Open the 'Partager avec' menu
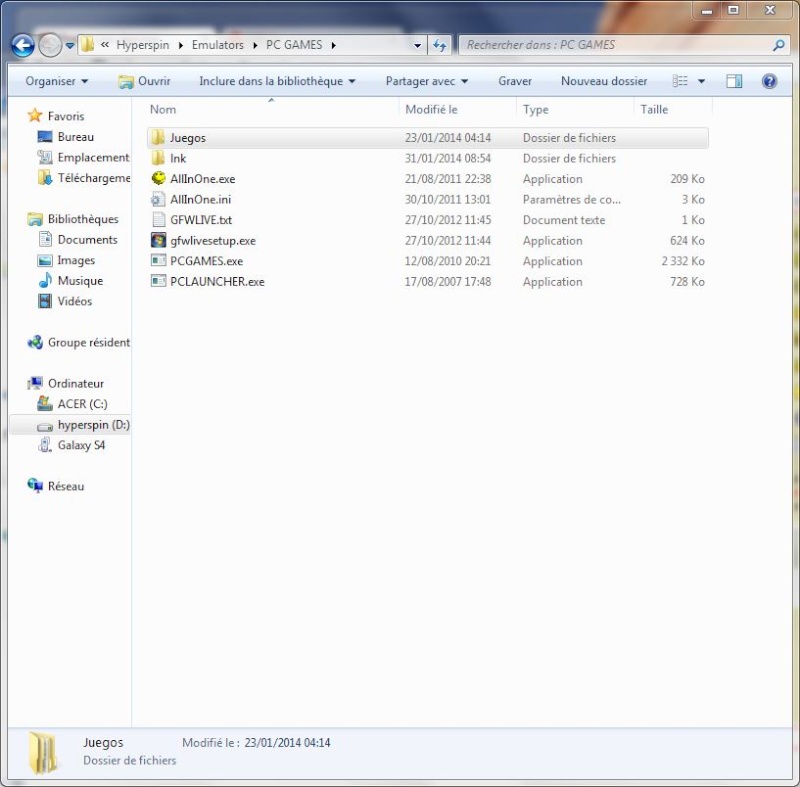The width and height of the screenshot is (800, 787). pos(427,81)
